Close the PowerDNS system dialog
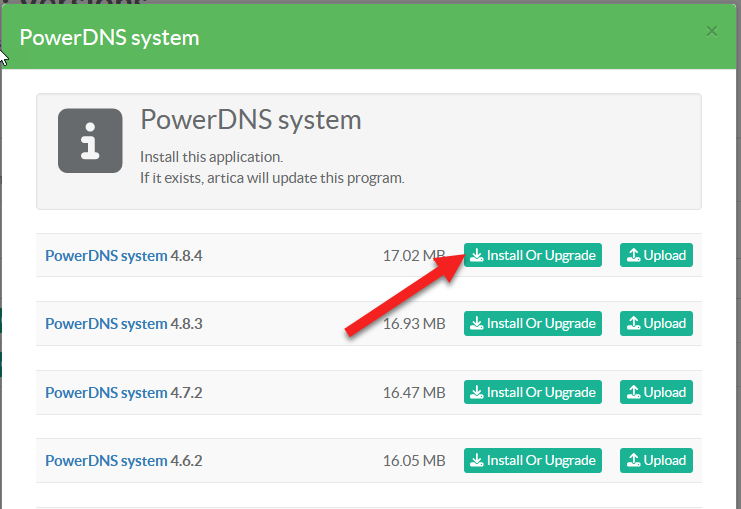 [x=712, y=31]
